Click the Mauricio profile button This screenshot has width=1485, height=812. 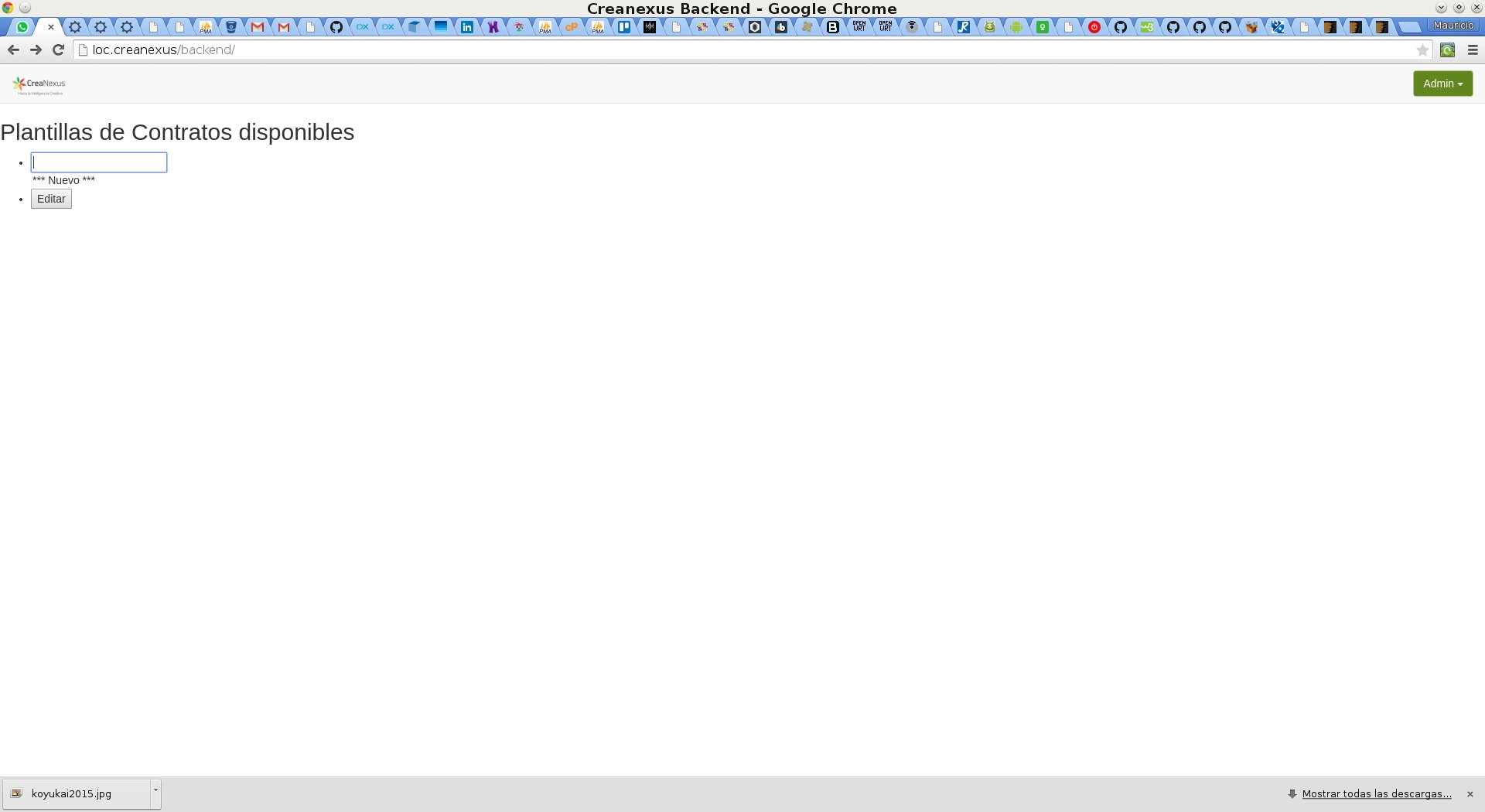coord(1453,26)
